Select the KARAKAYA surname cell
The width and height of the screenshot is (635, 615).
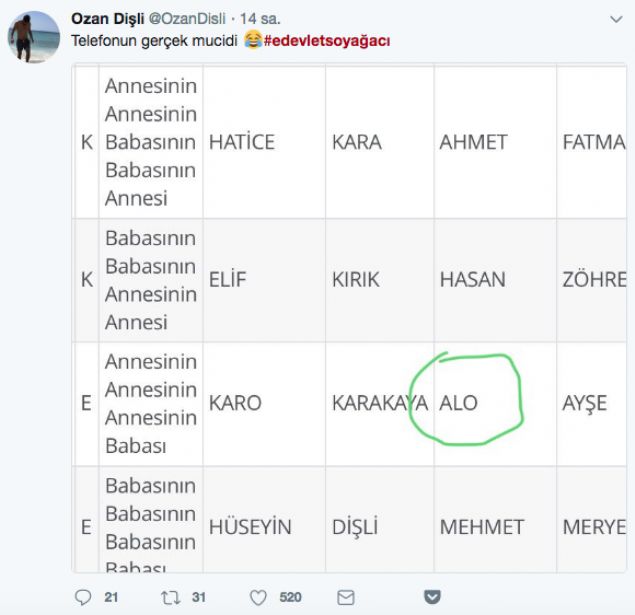pos(380,403)
